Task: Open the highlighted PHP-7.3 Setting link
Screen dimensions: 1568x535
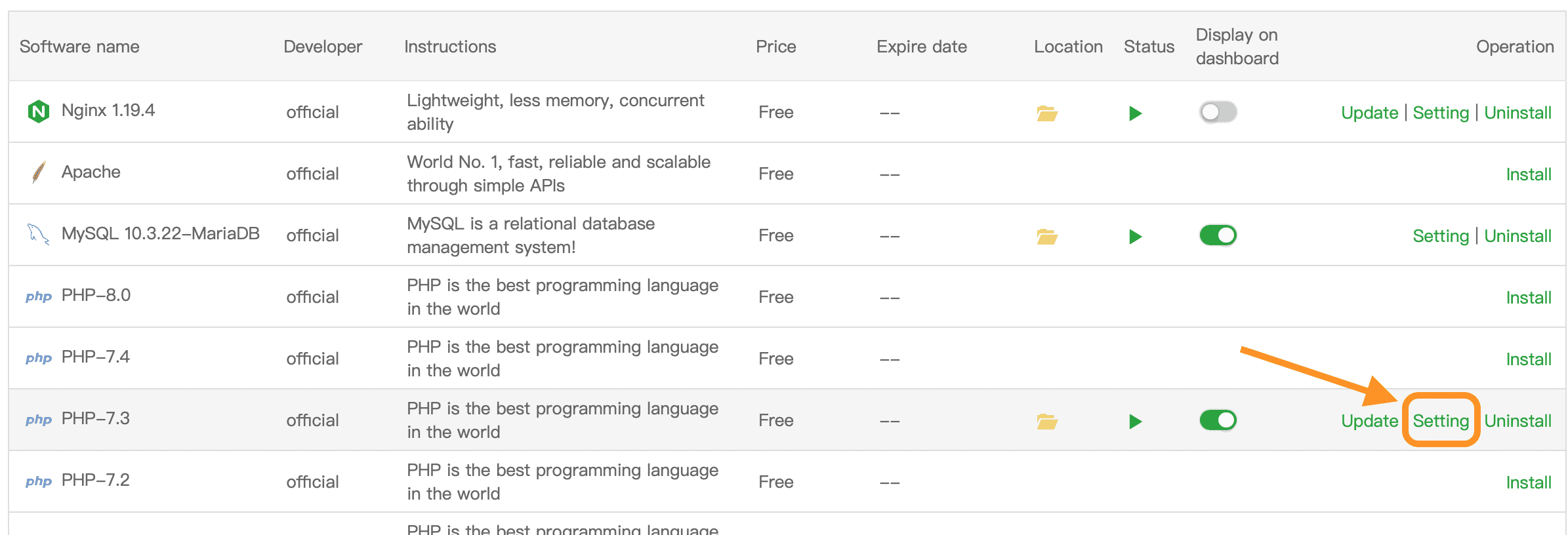Action: pyautogui.click(x=1440, y=421)
